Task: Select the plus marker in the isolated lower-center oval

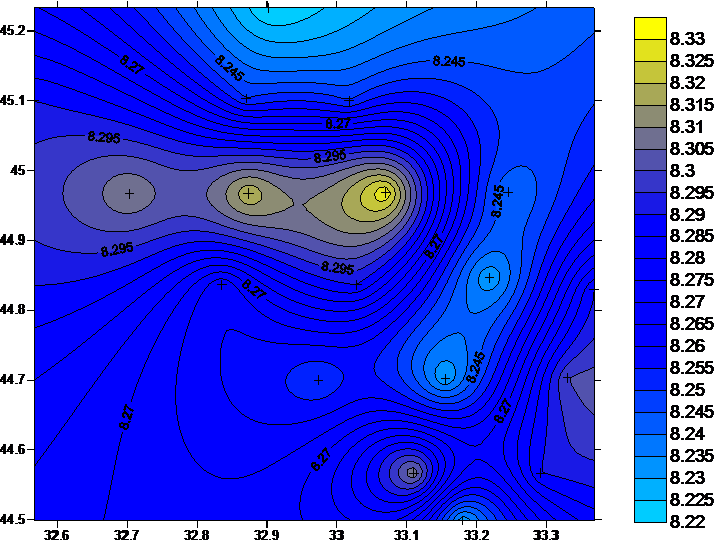Action: 318,380
